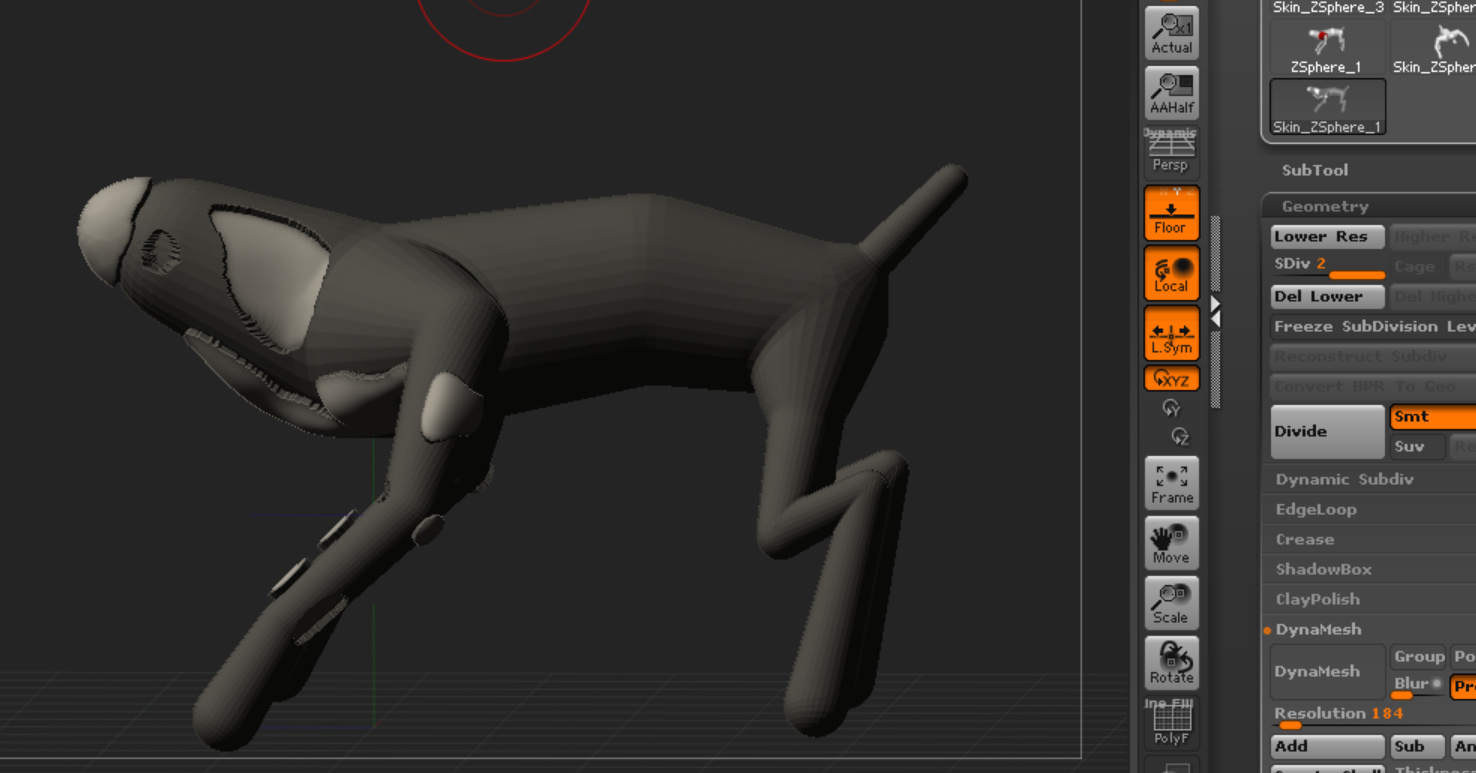This screenshot has width=1476, height=773.
Task: Click the Divide button
Action: click(1328, 431)
